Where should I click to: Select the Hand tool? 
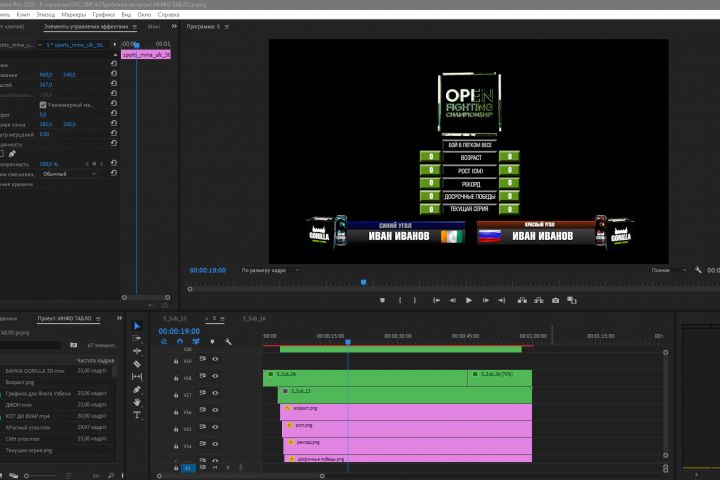[137, 402]
